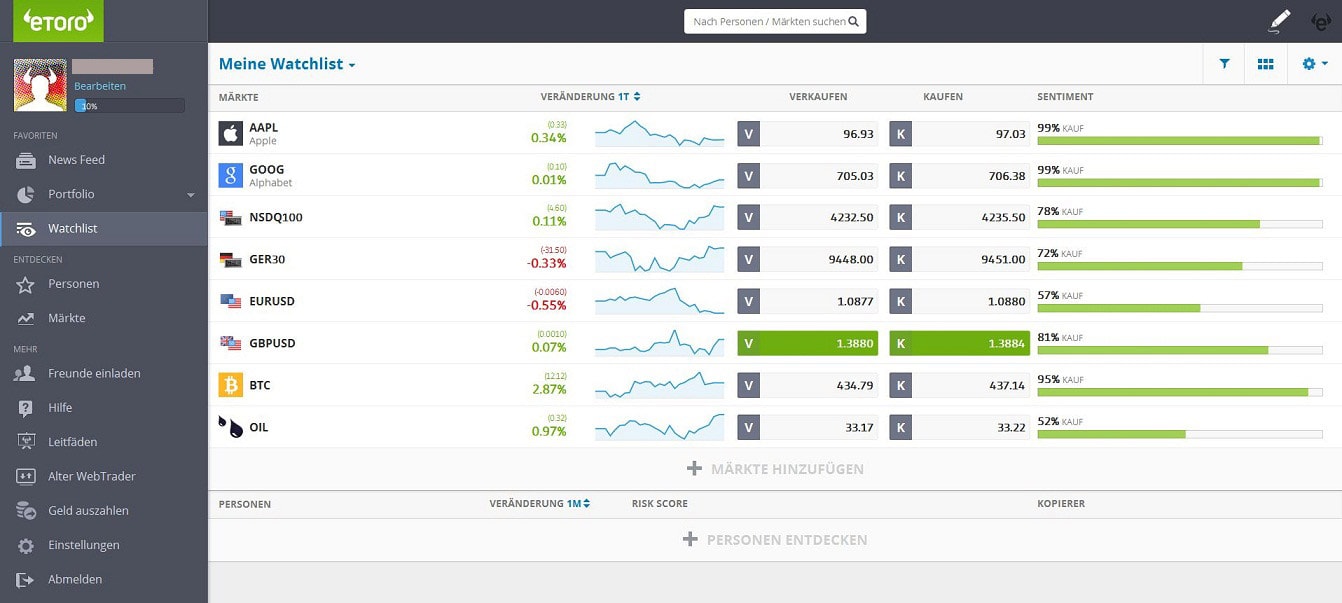Focus the Personen / Märkte search field
The height and width of the screenshot is (603, 1342).
coord(775,21)
